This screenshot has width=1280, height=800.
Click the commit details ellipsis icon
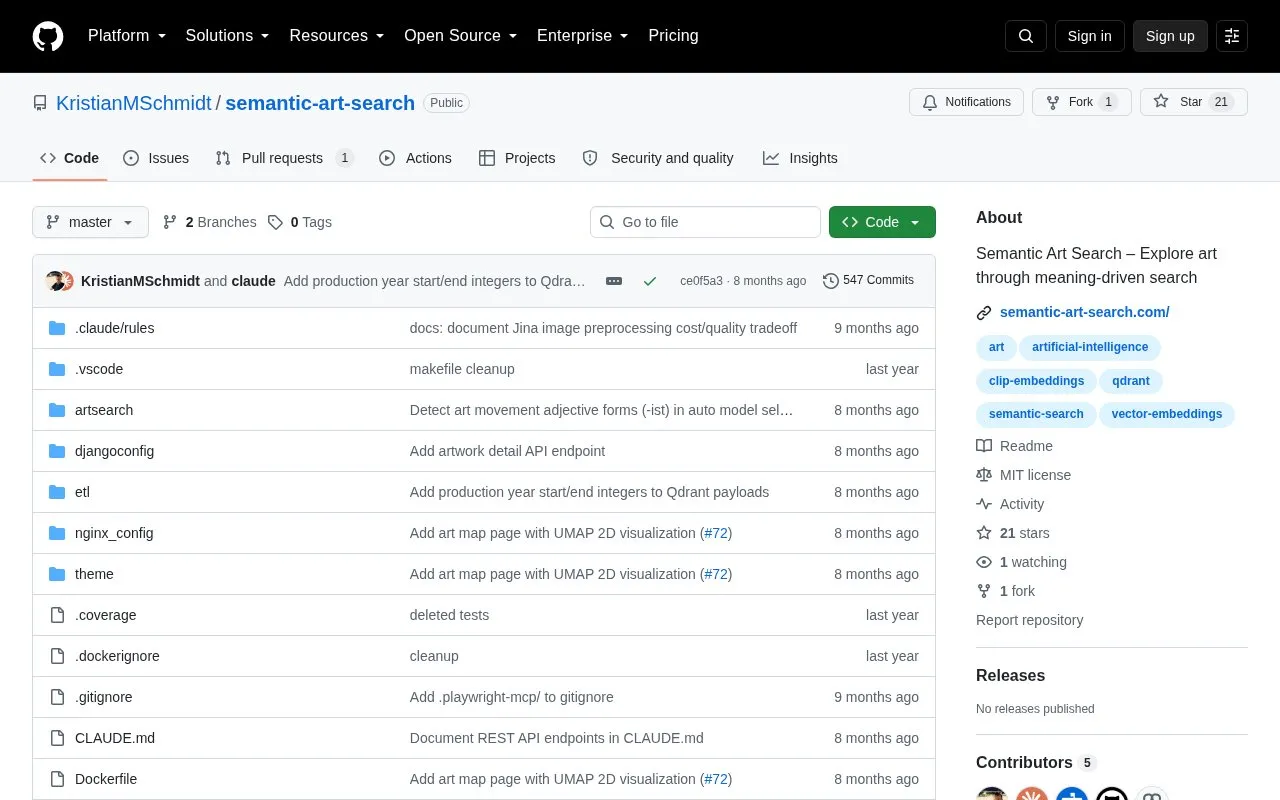tap(614, 281)
